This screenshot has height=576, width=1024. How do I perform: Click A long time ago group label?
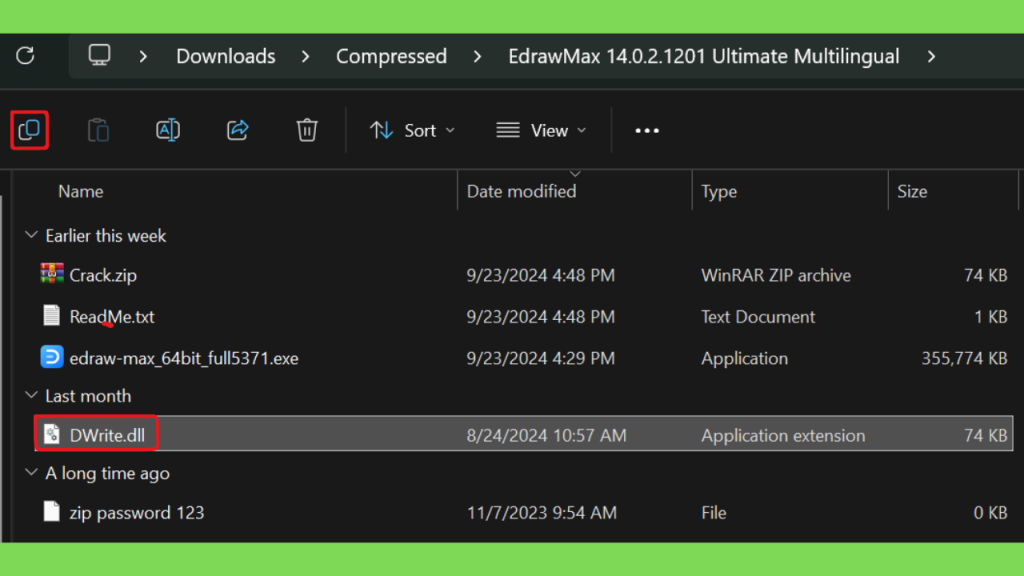(107, 473)
